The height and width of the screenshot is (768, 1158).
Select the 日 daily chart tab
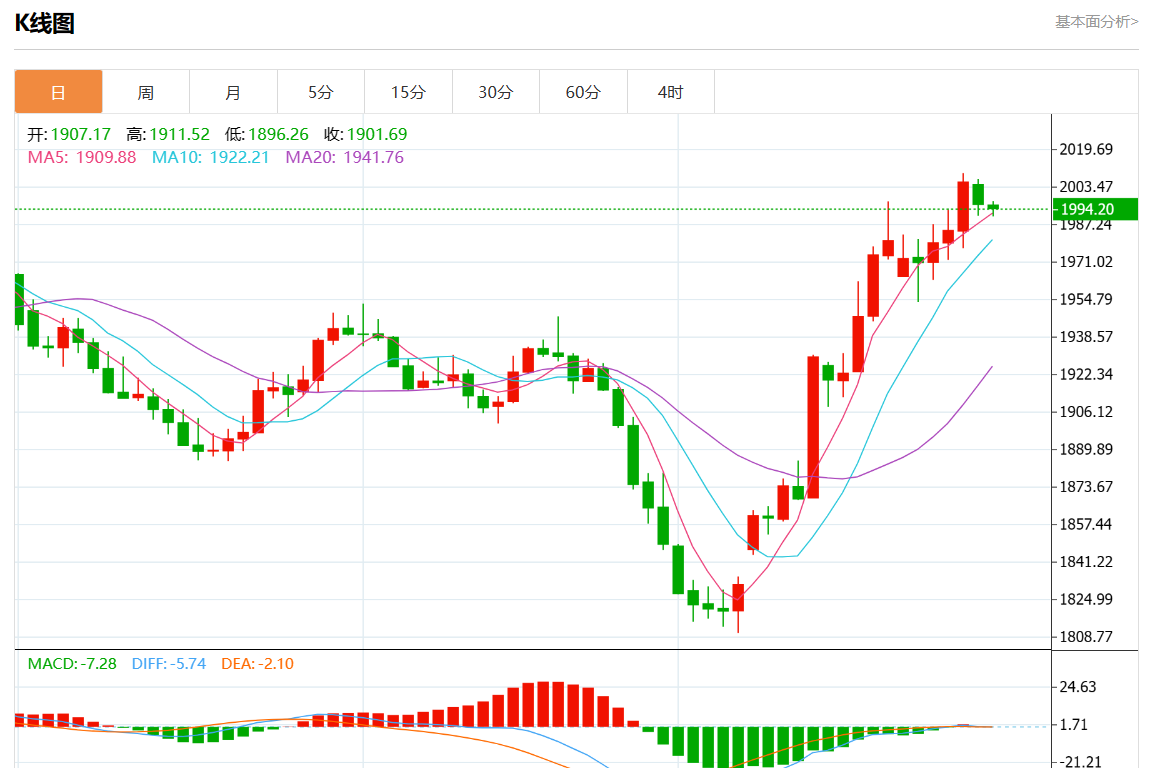click(58, 92)
